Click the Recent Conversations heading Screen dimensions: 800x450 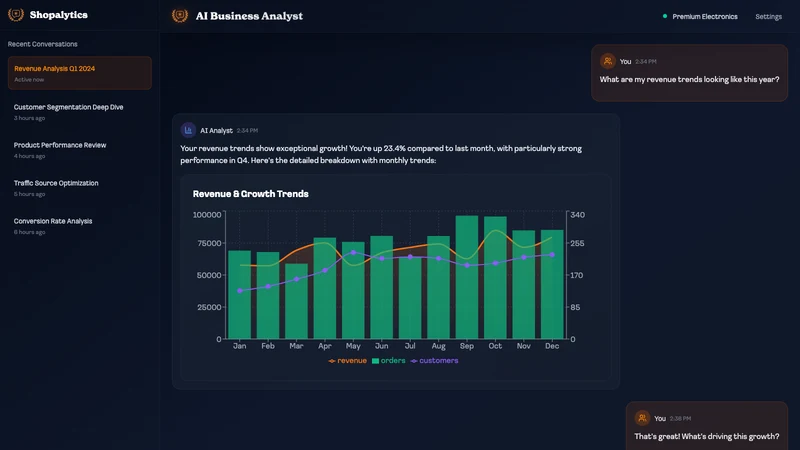(42, 44)
